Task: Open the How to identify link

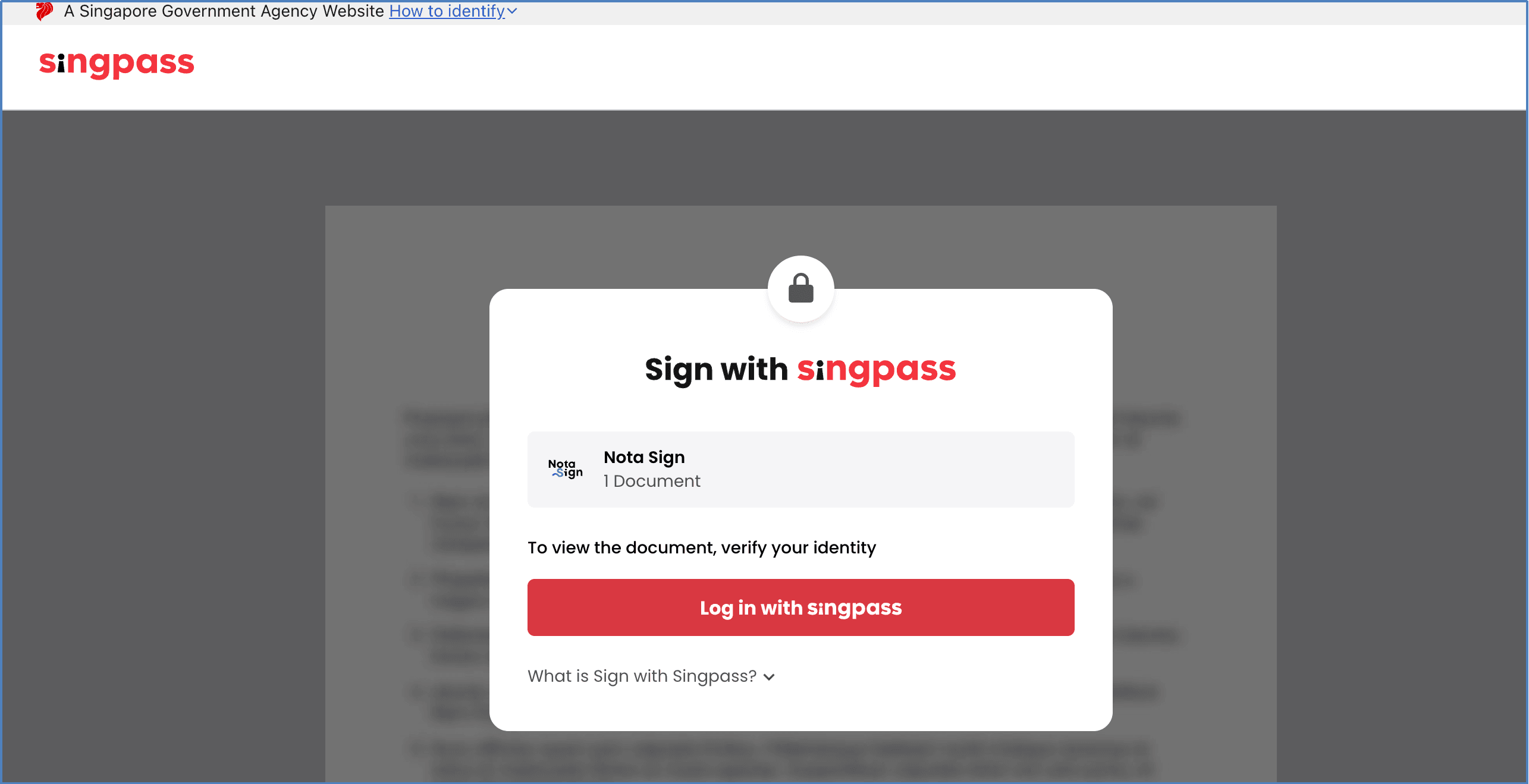Action: 447,11
